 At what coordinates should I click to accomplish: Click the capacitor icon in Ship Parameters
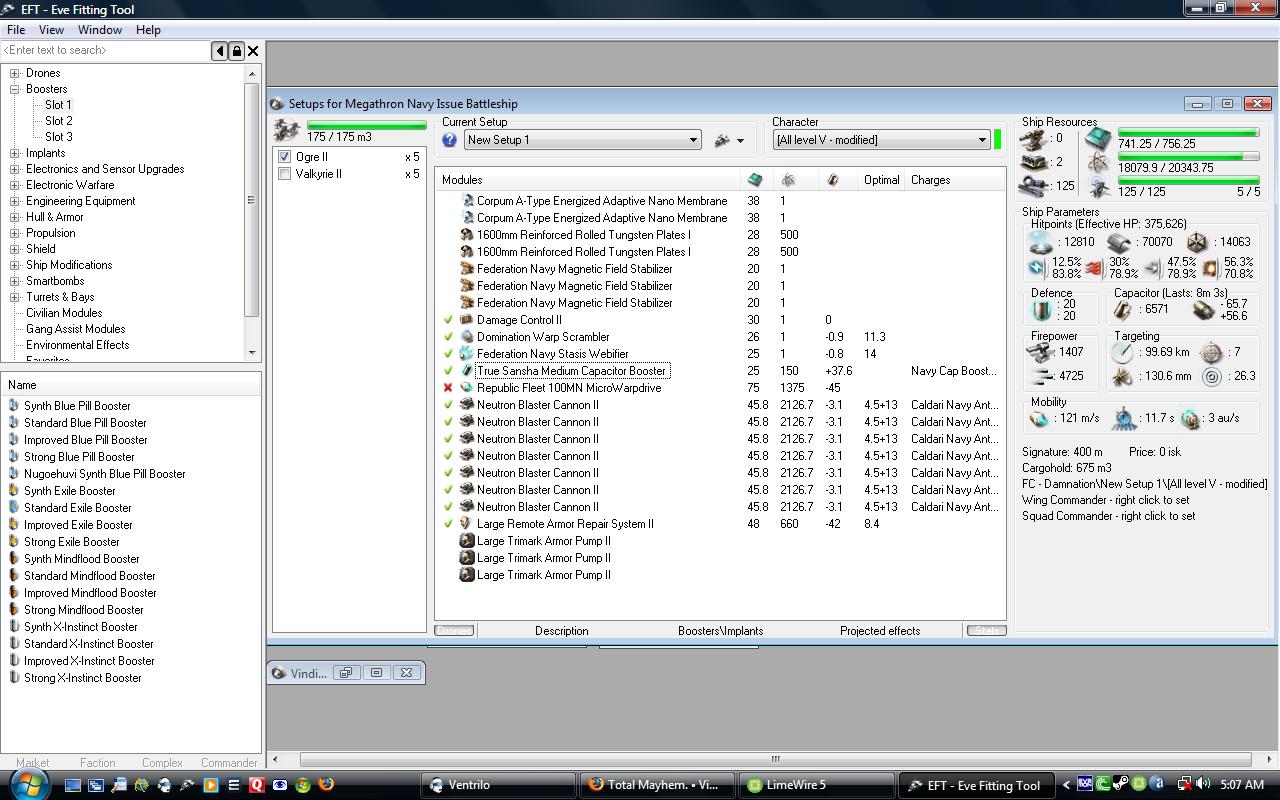tap(1123, 310)
